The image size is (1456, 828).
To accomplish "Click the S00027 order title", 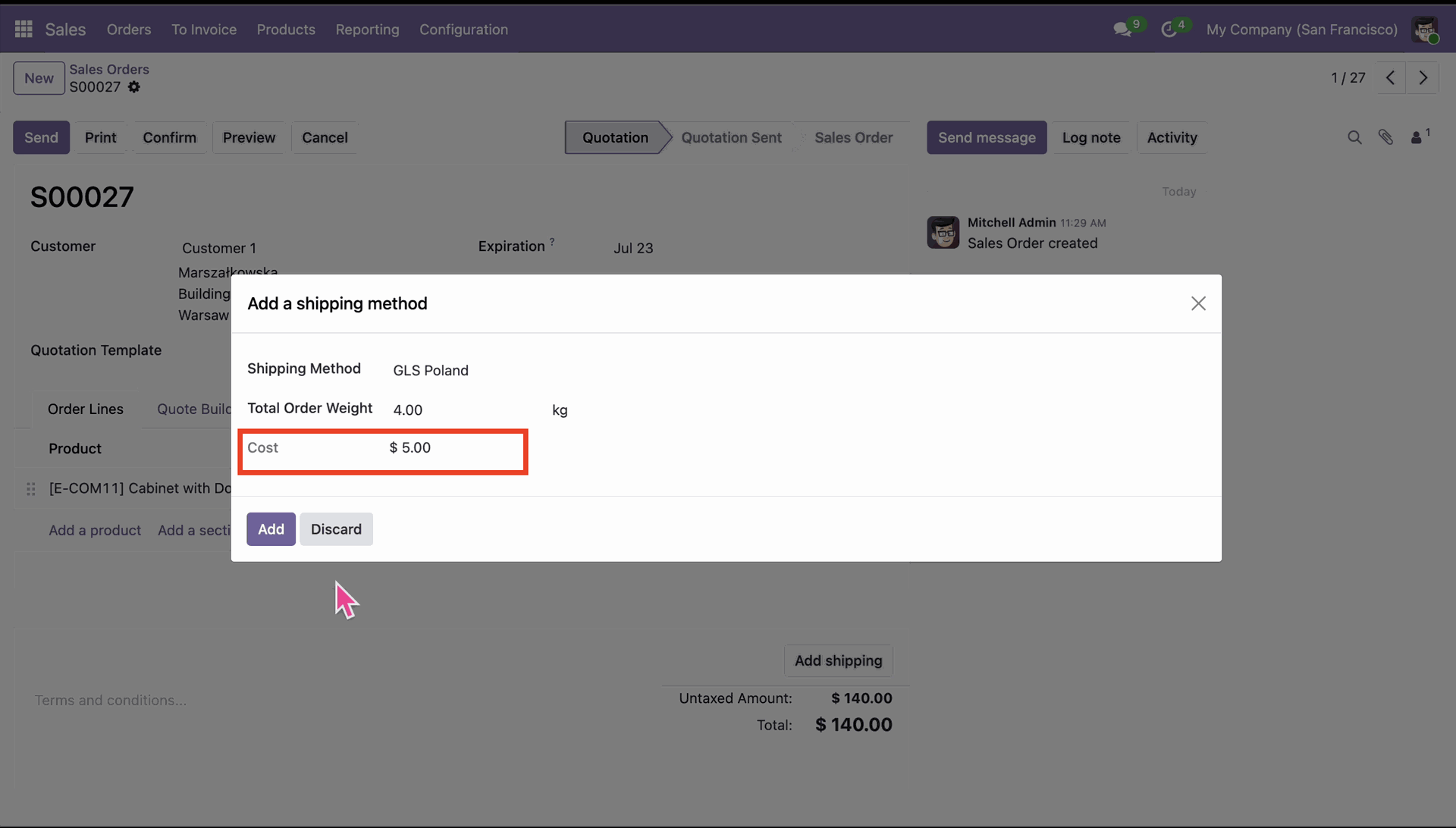I will (x=82, y=197).
